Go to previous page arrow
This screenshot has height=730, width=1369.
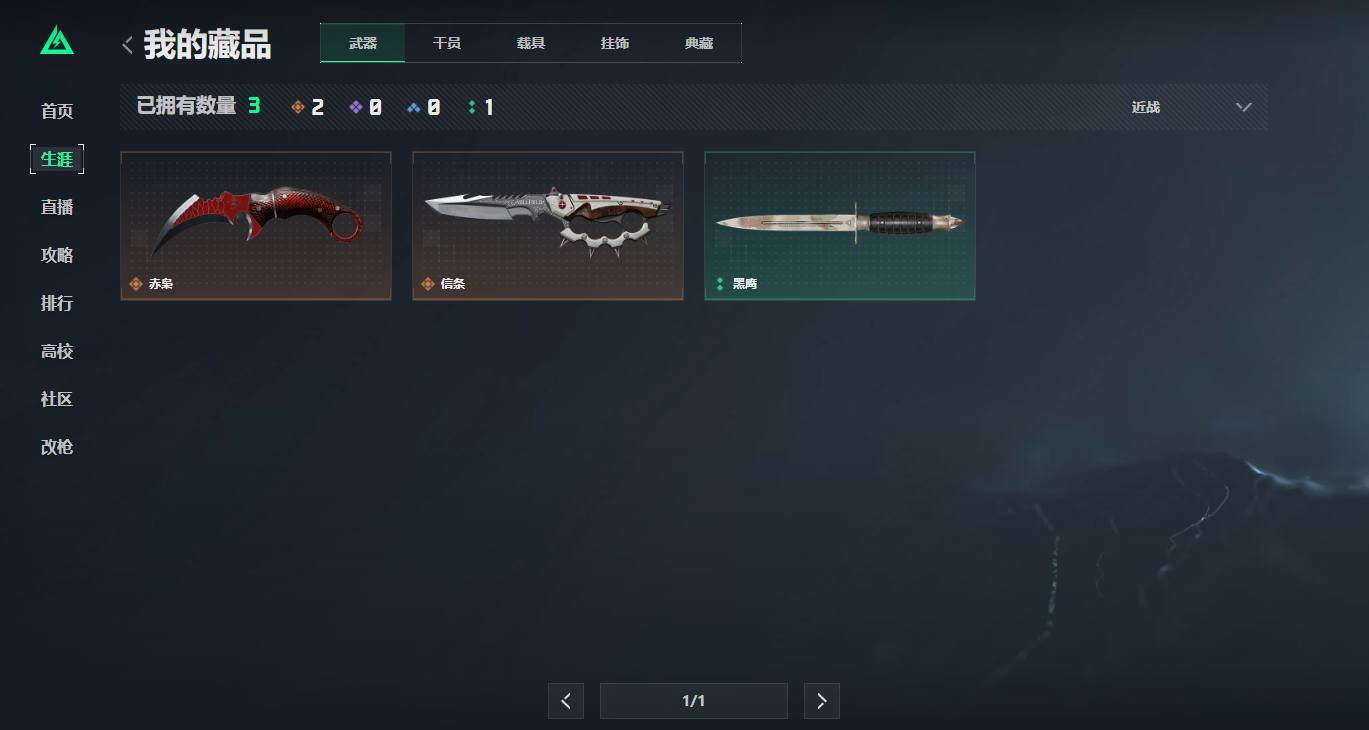(566, 701)
